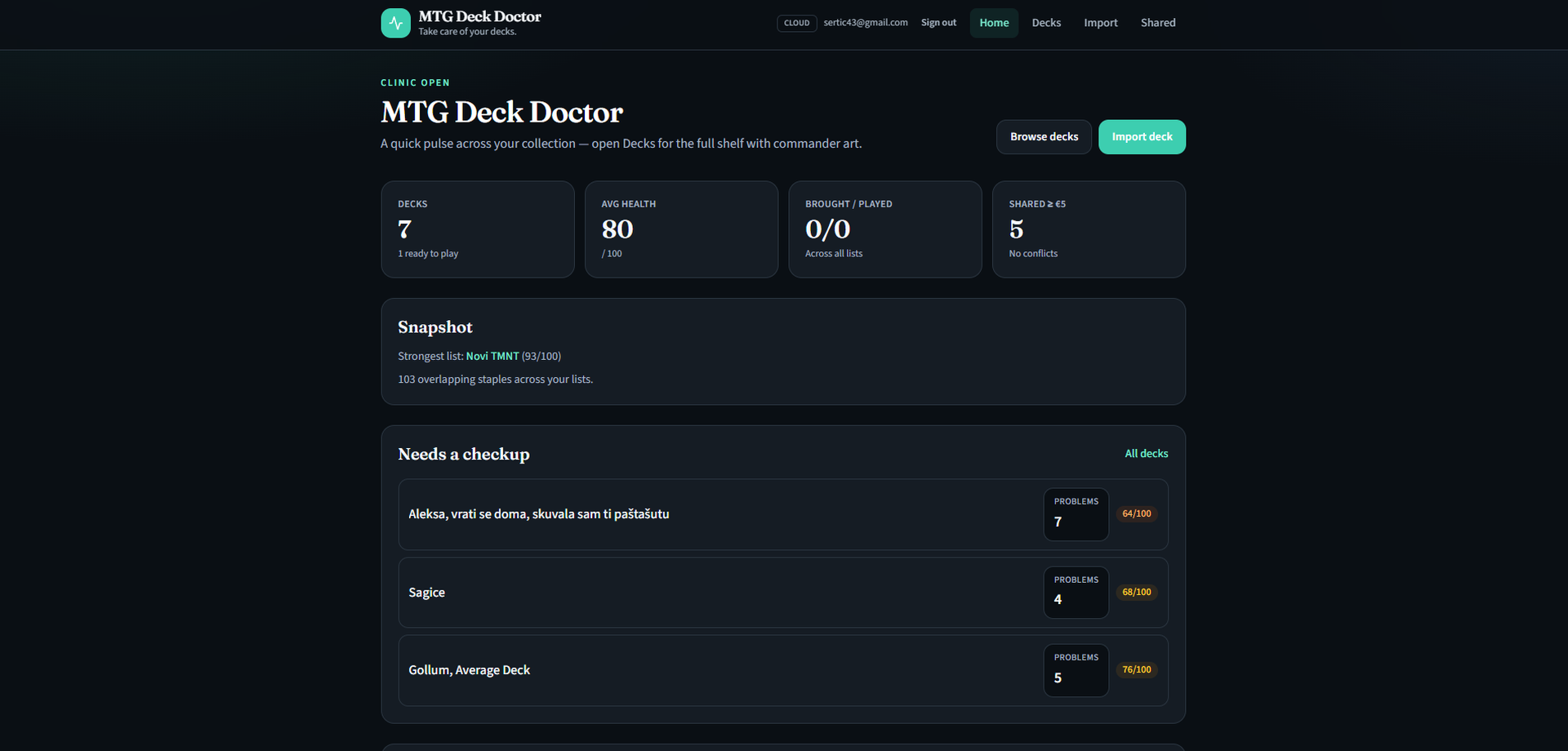The width and height of the screenshot is (1568, 751).
Task: Click the Needs a checkup heading
Action: [x=464, y=455]
